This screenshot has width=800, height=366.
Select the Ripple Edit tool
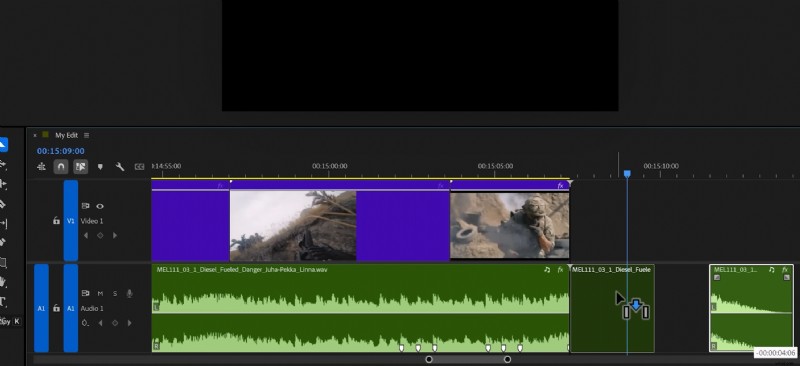click(x=3, y=184)
